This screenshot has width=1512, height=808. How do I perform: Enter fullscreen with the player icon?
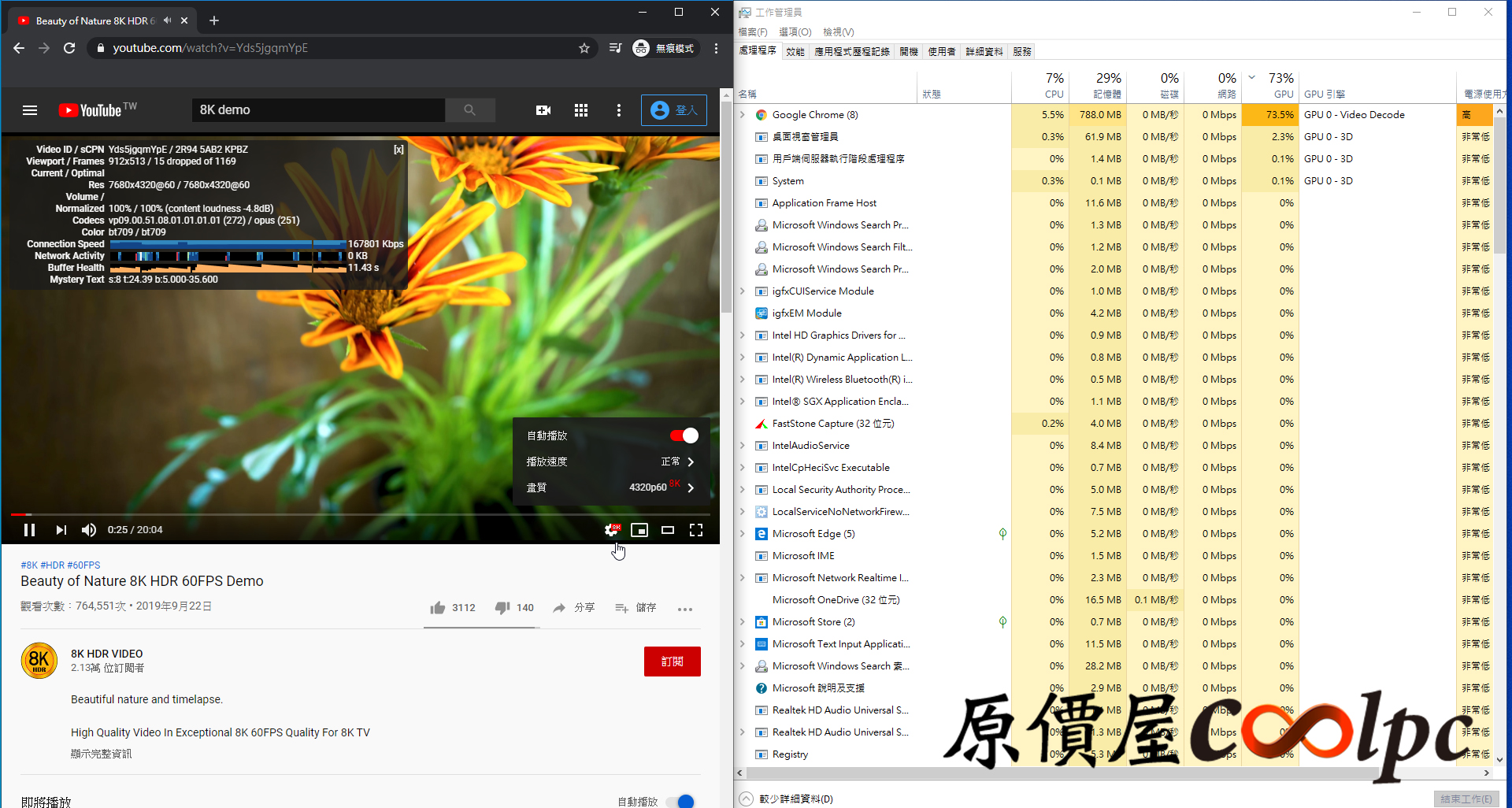[696, 530]
